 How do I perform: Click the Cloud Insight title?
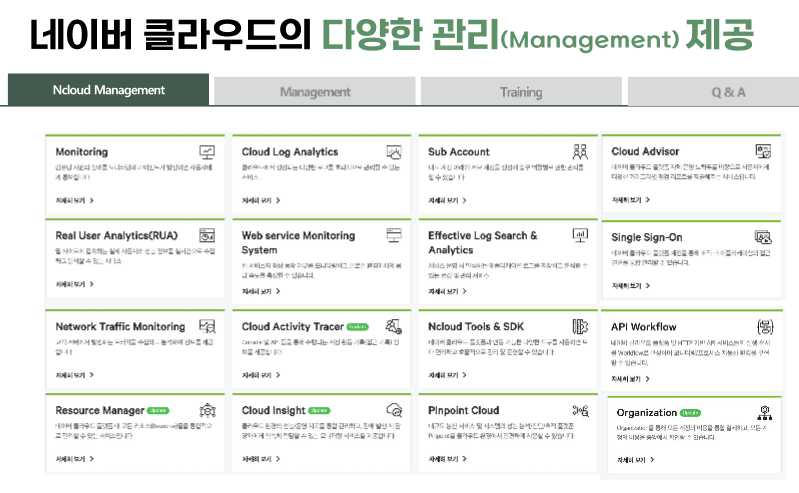click(274, 410)
